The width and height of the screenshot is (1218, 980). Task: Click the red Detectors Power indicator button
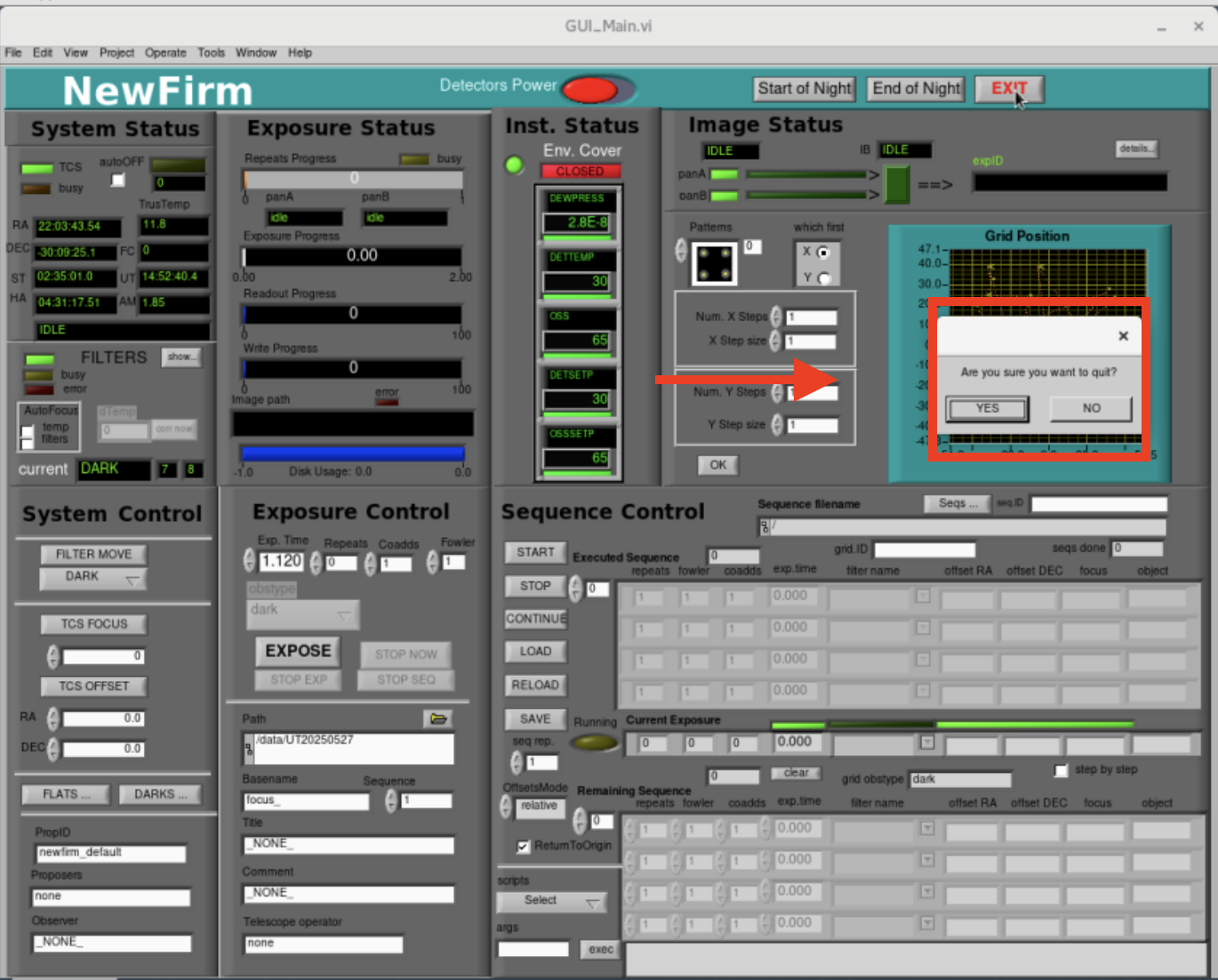coord(590,89)
